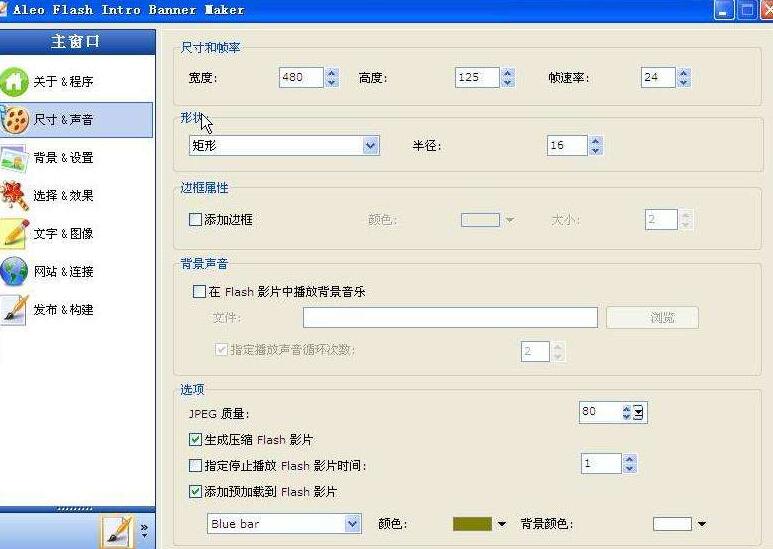Toggle 指定停止播放 Flash 影片时间 checkbox
The image size is (773, 549).
196,465
